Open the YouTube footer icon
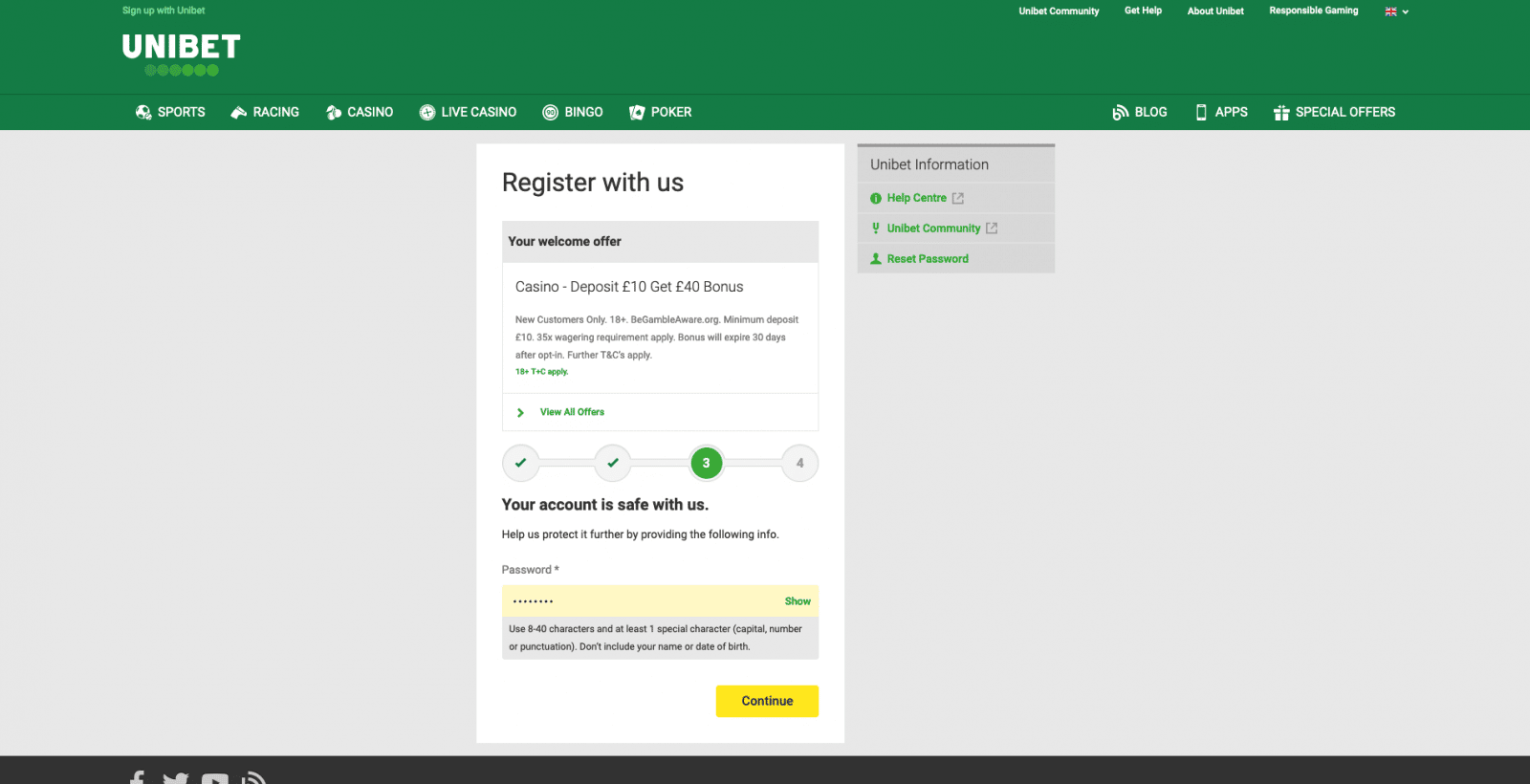 215,779
